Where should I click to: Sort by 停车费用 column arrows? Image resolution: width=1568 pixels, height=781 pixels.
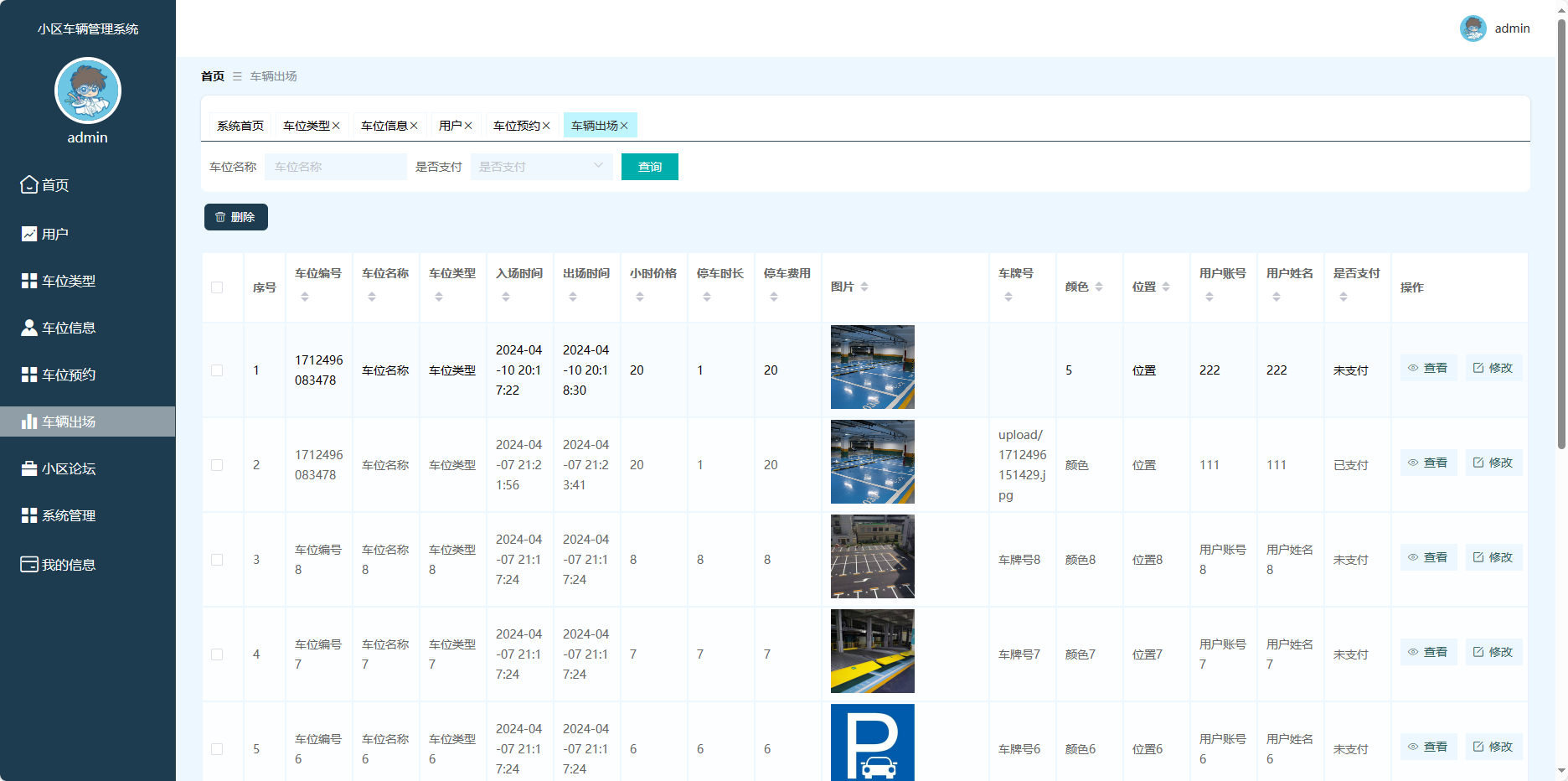pyautogui.click(x=774, y=297)
